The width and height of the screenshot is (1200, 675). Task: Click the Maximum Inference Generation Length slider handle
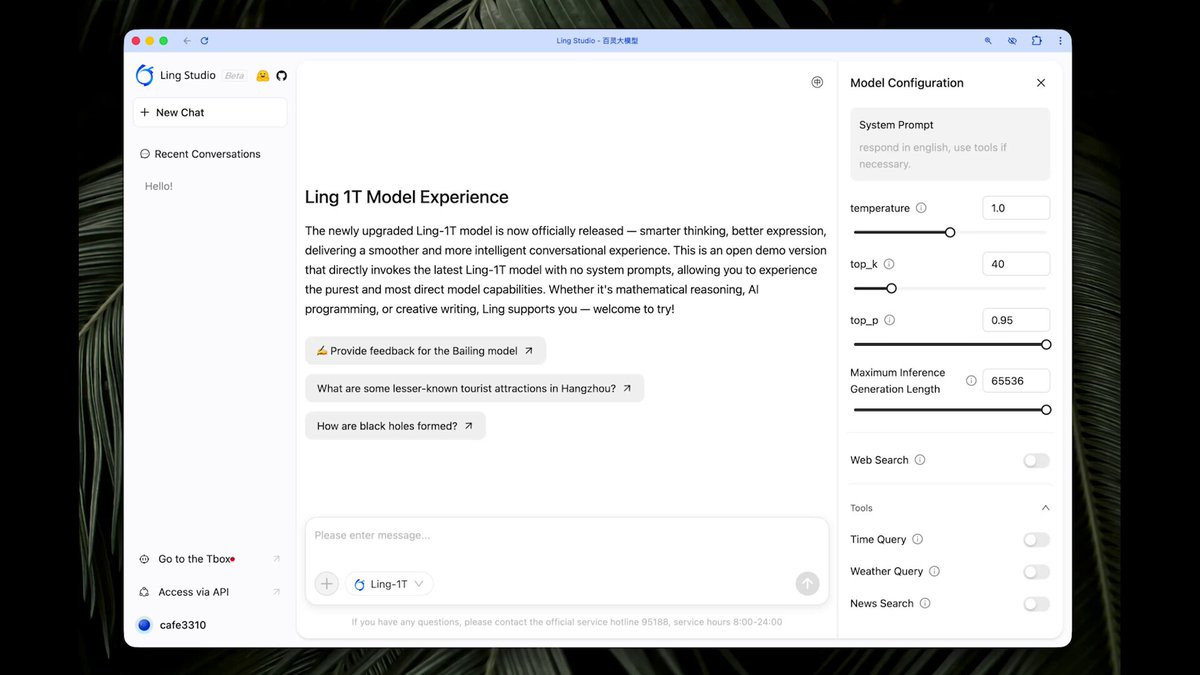(x=1046, y=409)
